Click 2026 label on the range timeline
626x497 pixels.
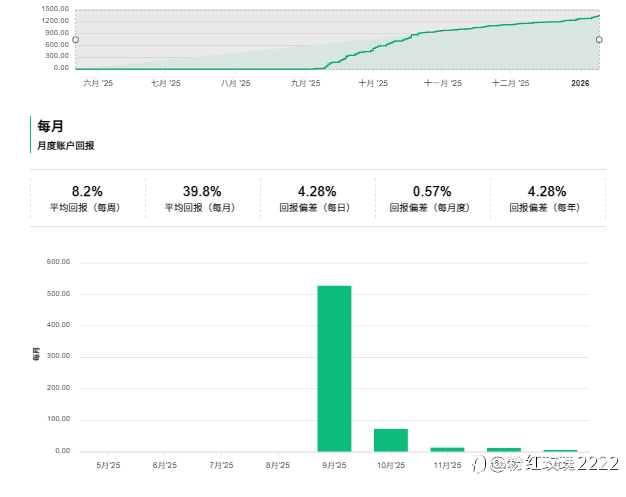[581, 84]
